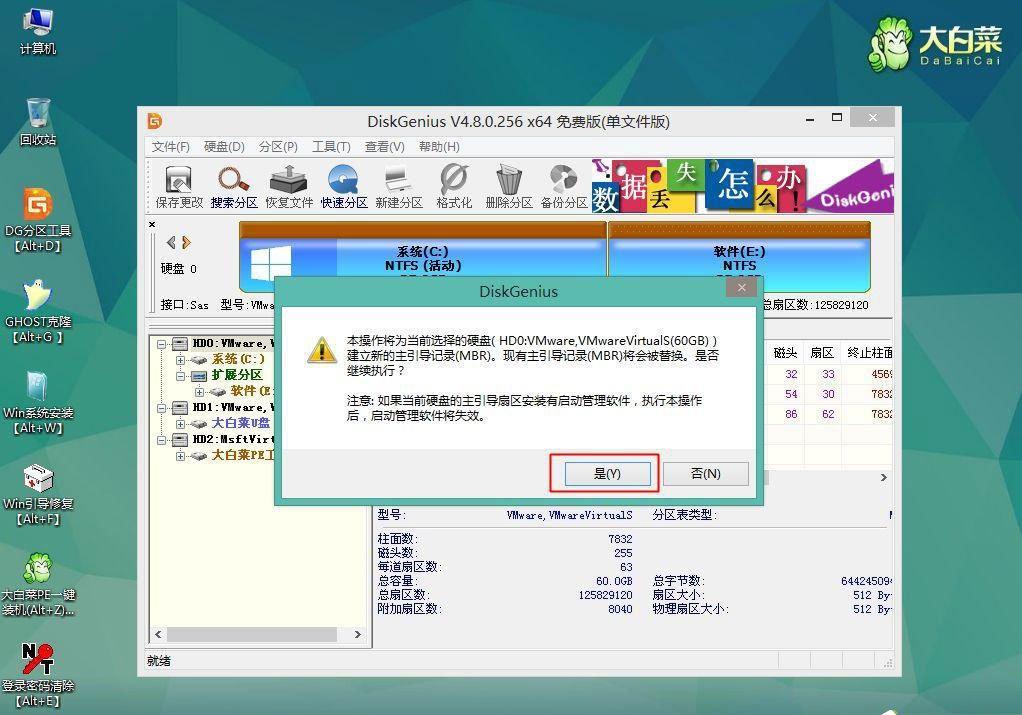Select the HD1:VMware disk entry

coord(233,407)
